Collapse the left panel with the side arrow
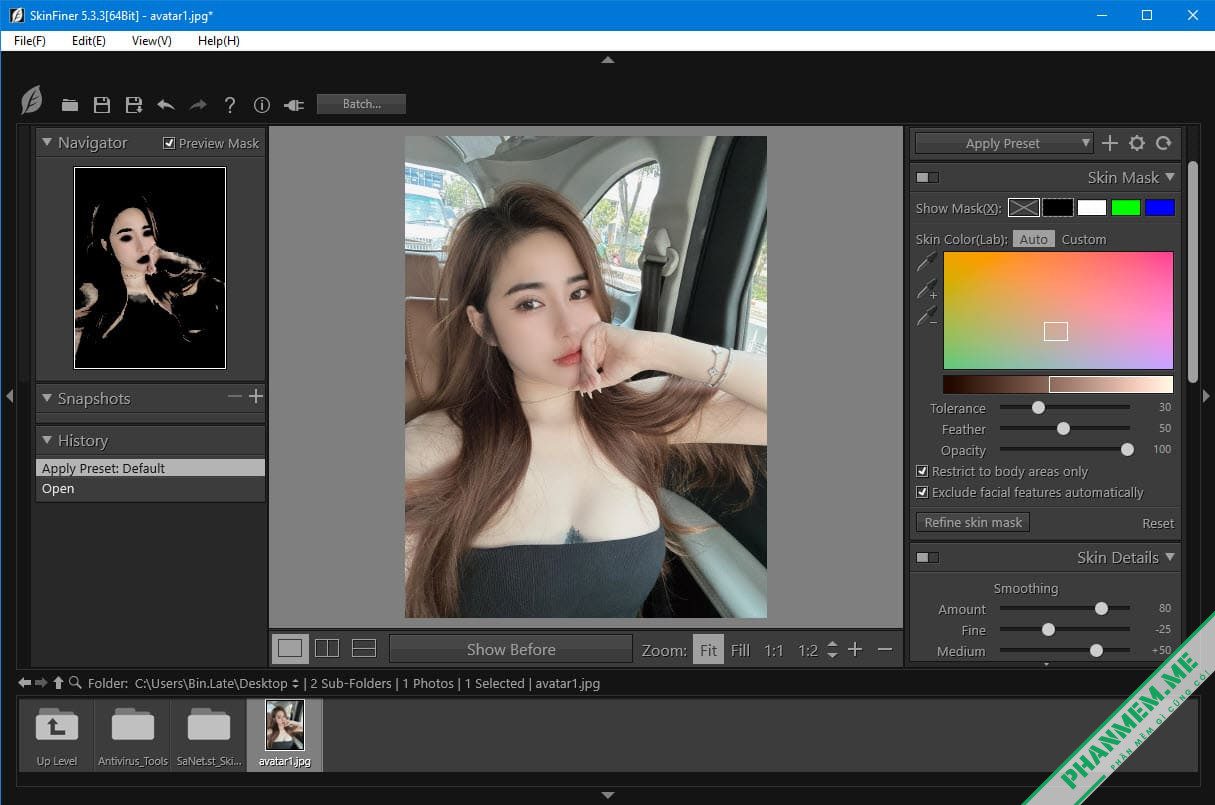 (9, 396)
